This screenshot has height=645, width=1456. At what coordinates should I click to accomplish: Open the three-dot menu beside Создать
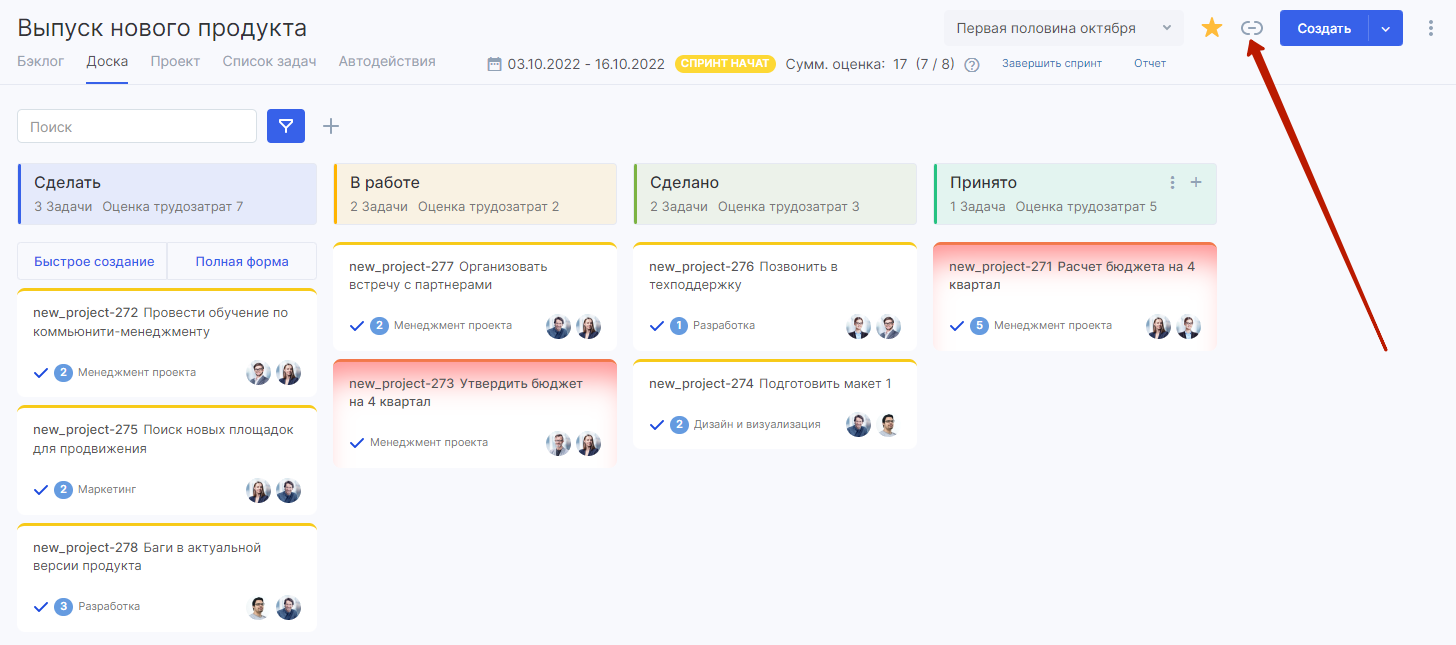[1430, 28]
